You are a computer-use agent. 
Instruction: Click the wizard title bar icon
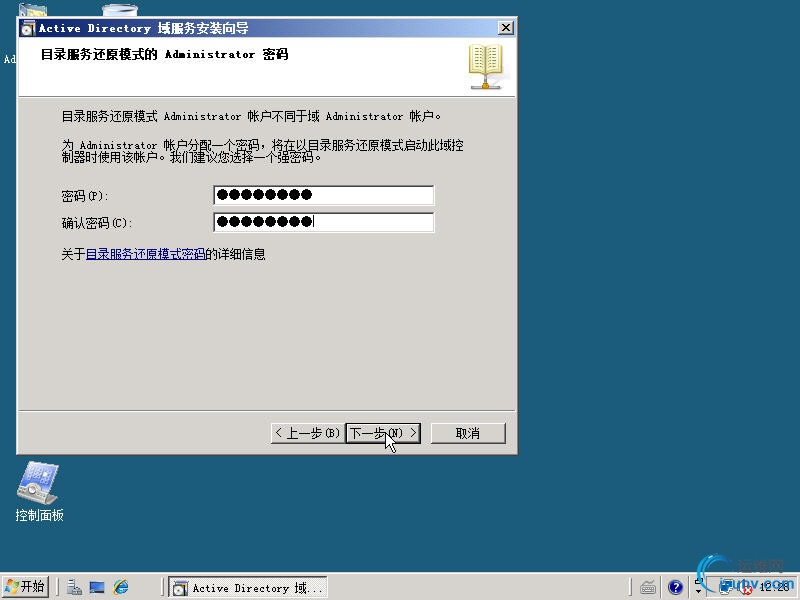pyautogui.click(x=28, y=28)
